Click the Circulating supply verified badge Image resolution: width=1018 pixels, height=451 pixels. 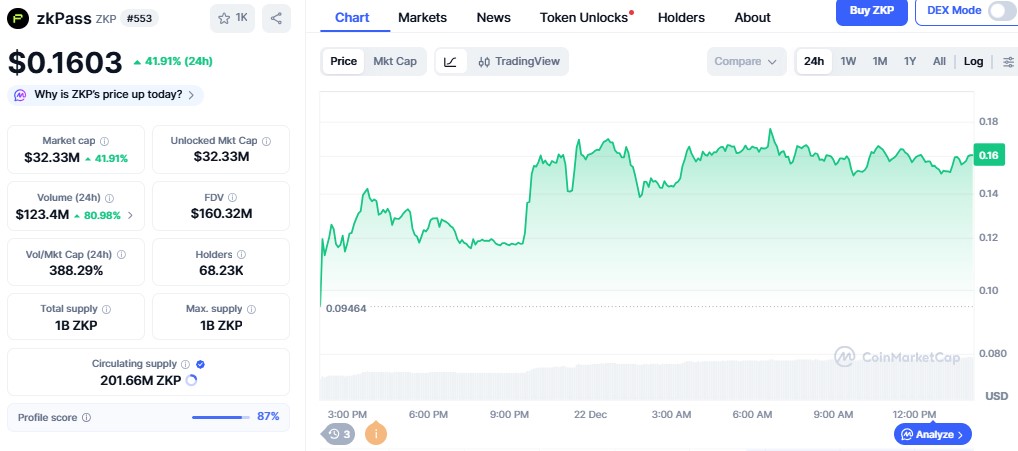tap(200, 365)
